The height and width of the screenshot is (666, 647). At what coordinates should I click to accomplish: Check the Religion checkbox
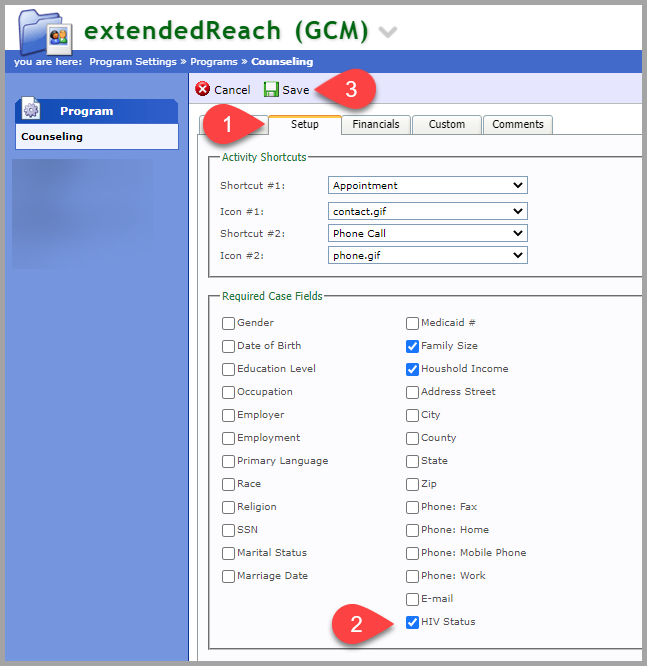coord(228,507)
